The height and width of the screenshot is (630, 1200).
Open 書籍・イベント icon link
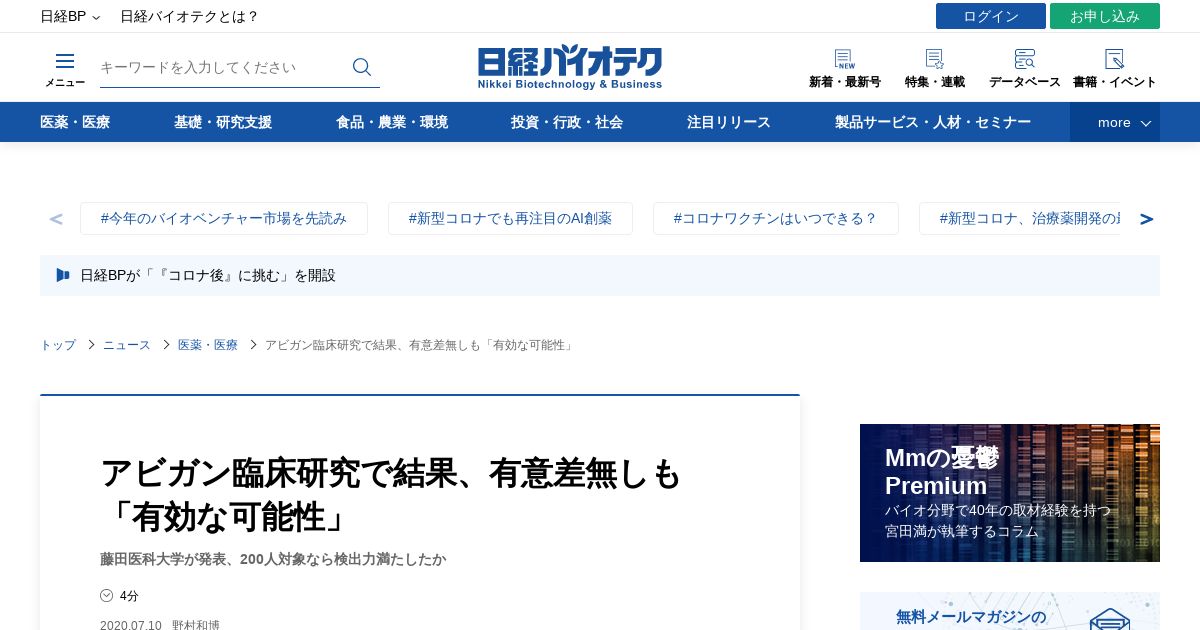coord(1115,68)
